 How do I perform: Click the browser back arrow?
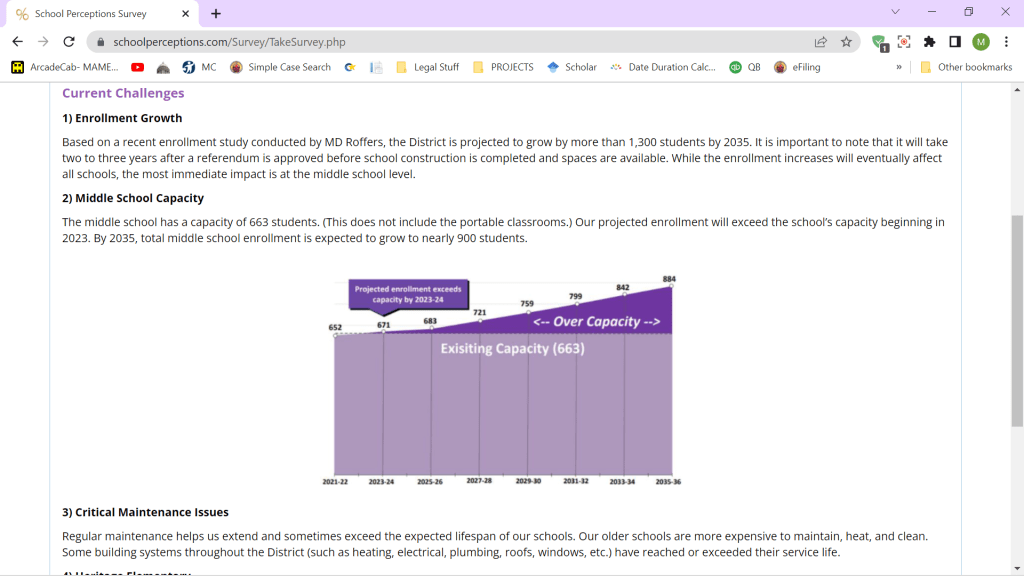(x=17, y=42)
